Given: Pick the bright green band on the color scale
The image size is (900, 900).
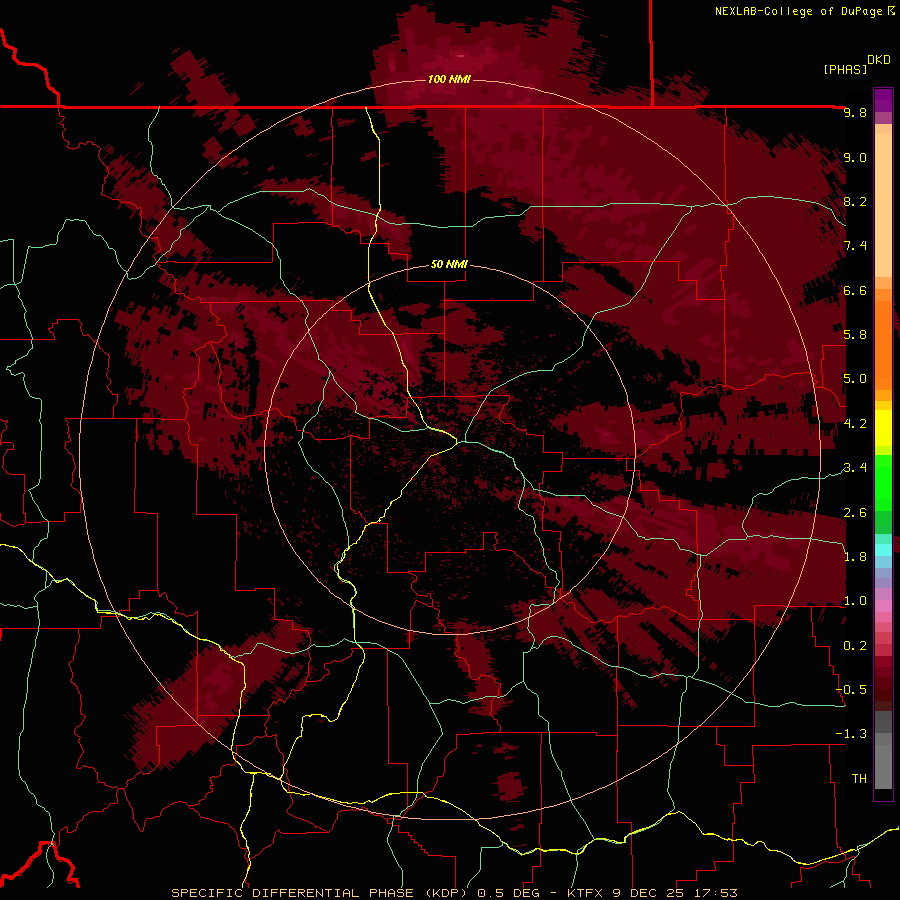Looking at the screenshot, I should tap(883, 482).
